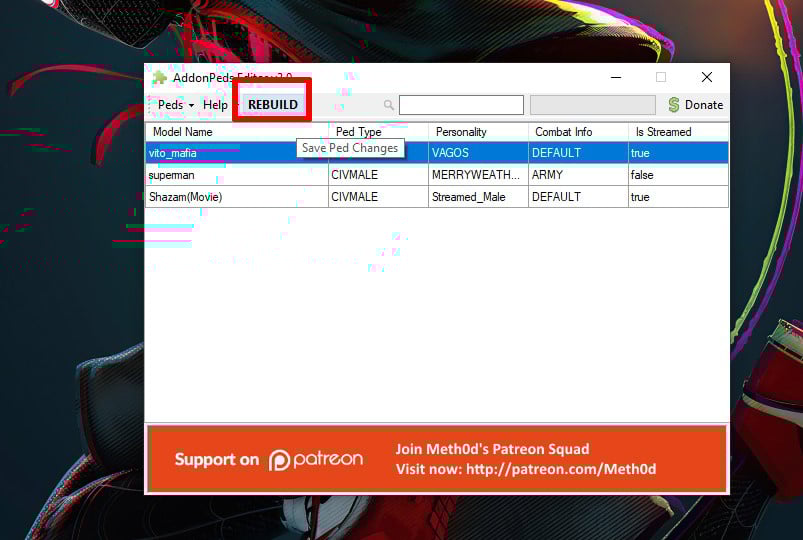The image size is (803, 540).
Task: Open the Peds dropdown menu
Action: pyautogui.click(x=176, y=105)
